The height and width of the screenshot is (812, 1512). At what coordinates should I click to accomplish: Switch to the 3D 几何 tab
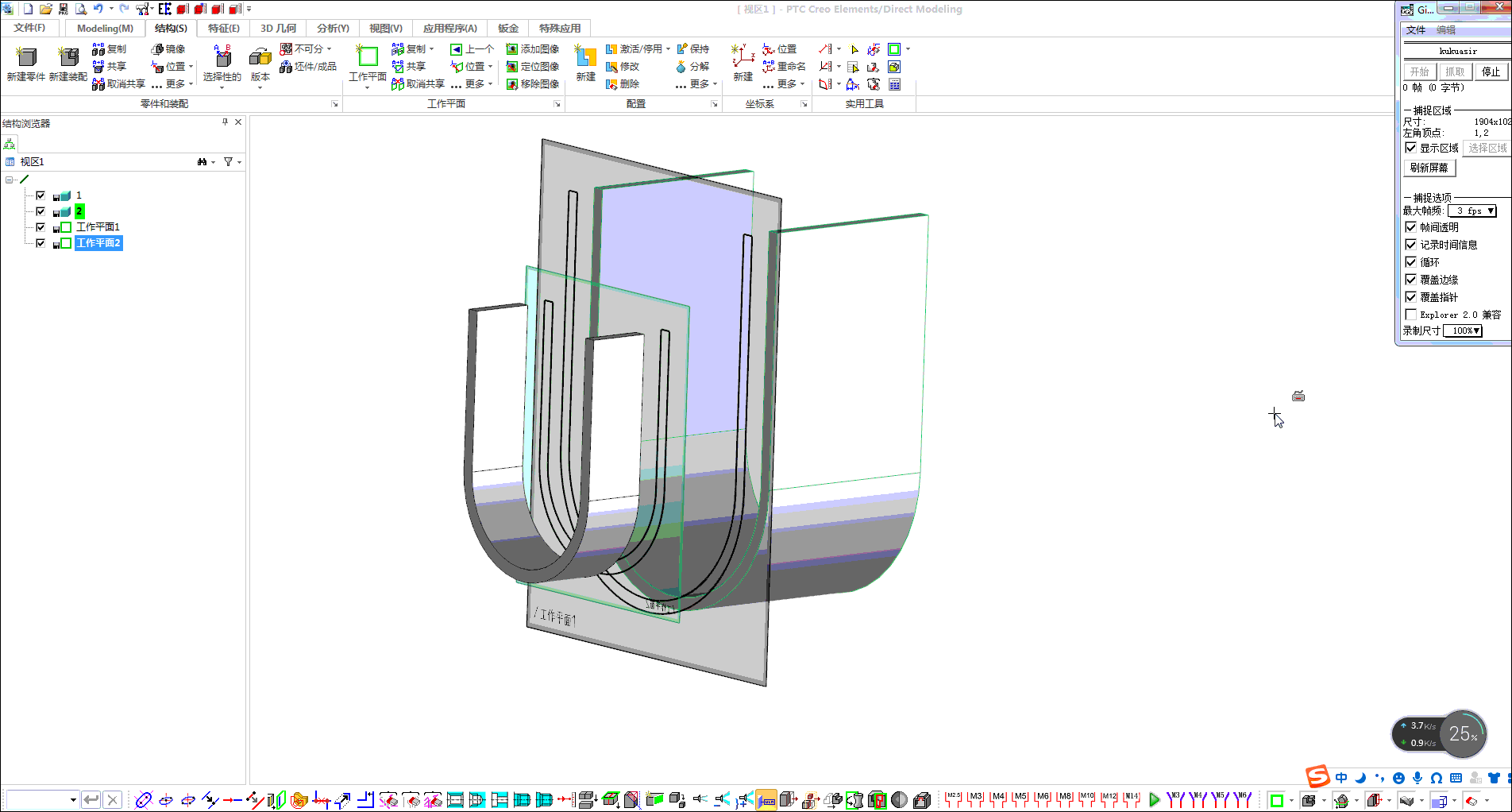(x=278, y=28)
